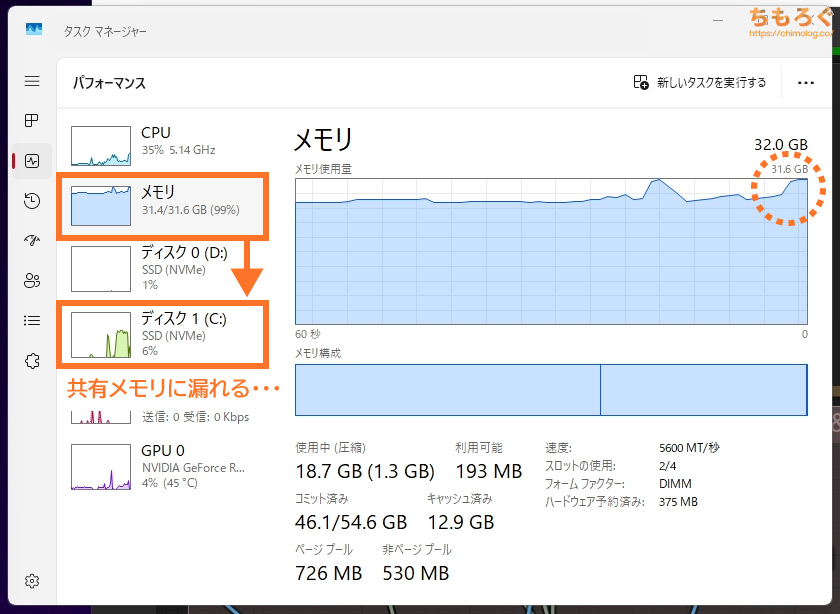Open Task Manager settings gear
Viewport: 840px width, 614px height.
[32, 581]
